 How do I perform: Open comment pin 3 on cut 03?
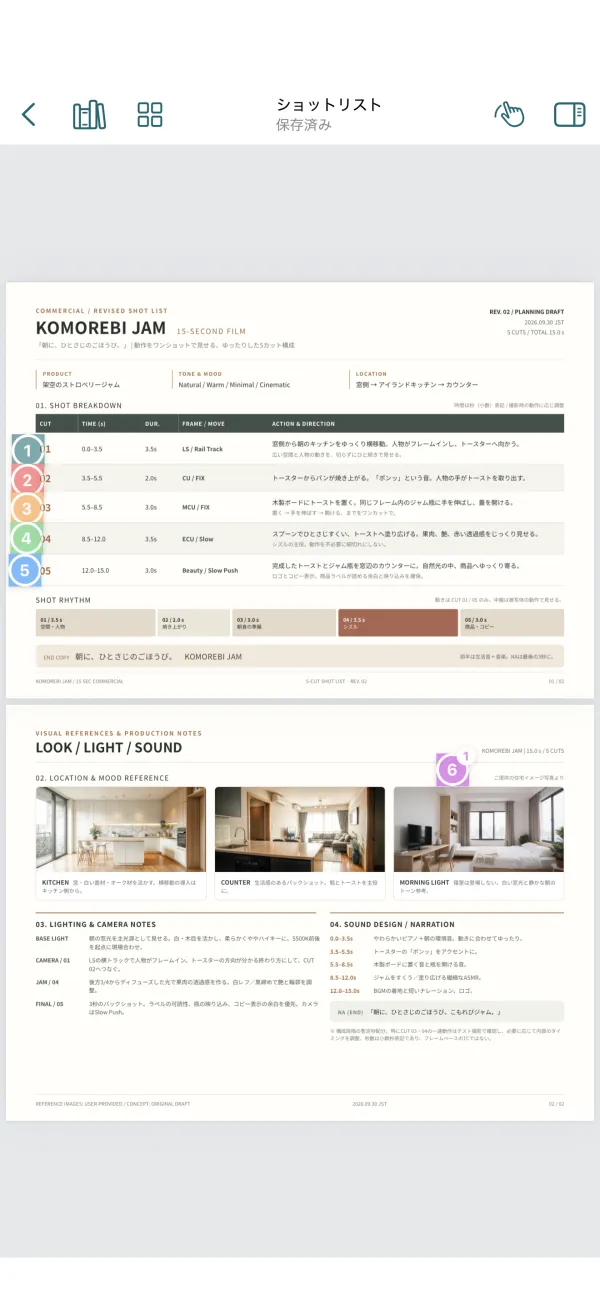28,509
